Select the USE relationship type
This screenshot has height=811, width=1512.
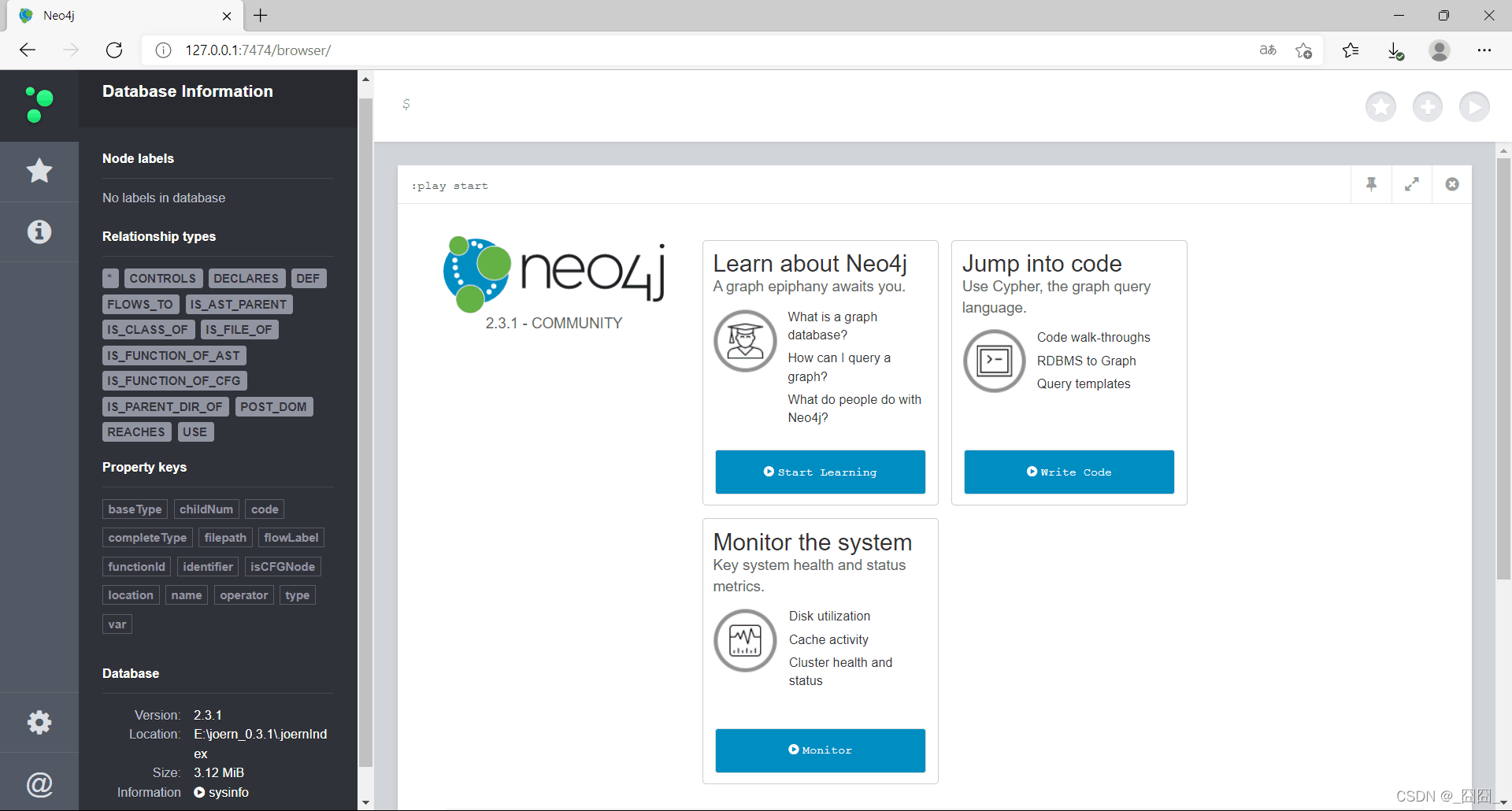tap(195, 432)
